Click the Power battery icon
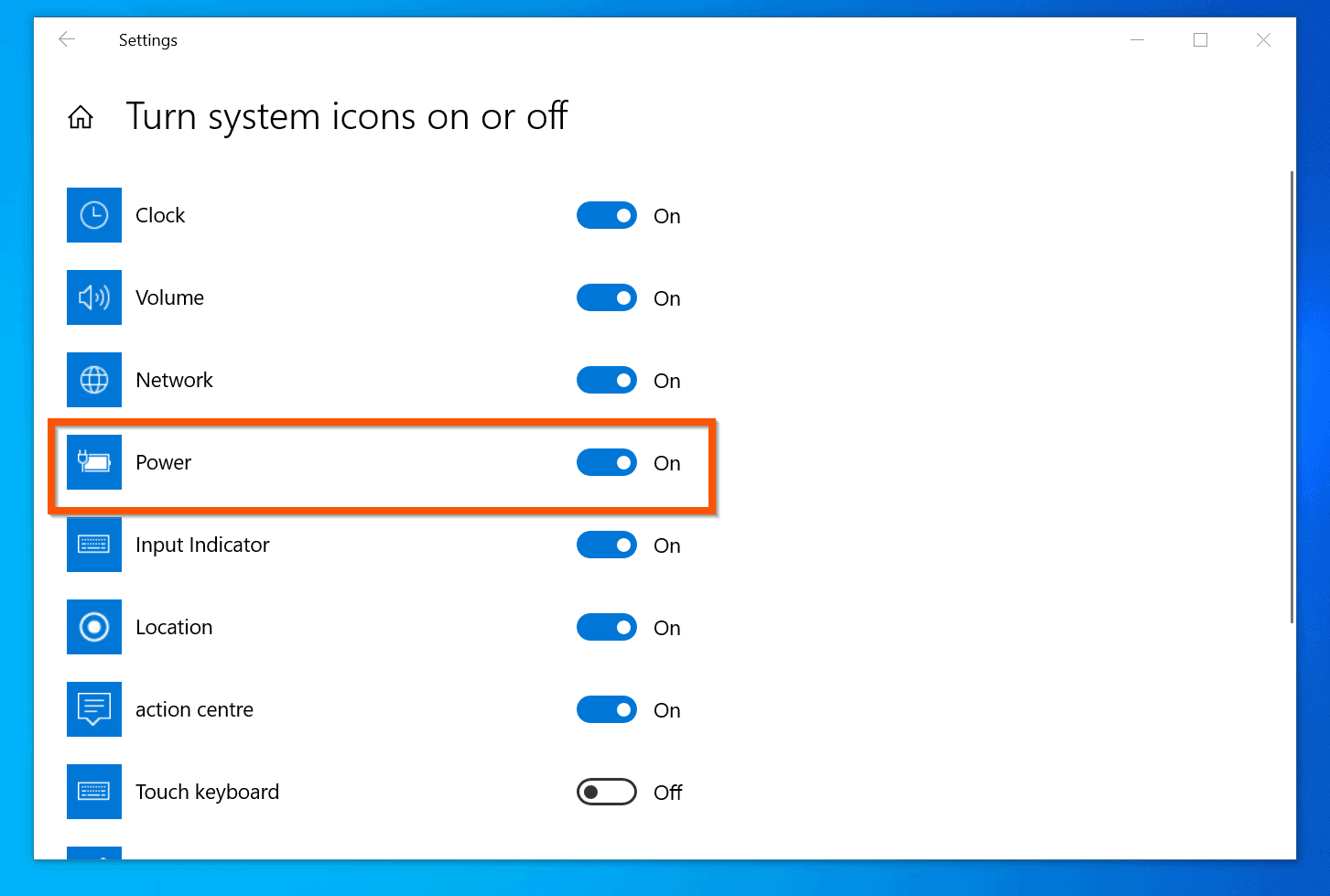Viewport: 1330px width, 896px height. (x=93, y=462)
